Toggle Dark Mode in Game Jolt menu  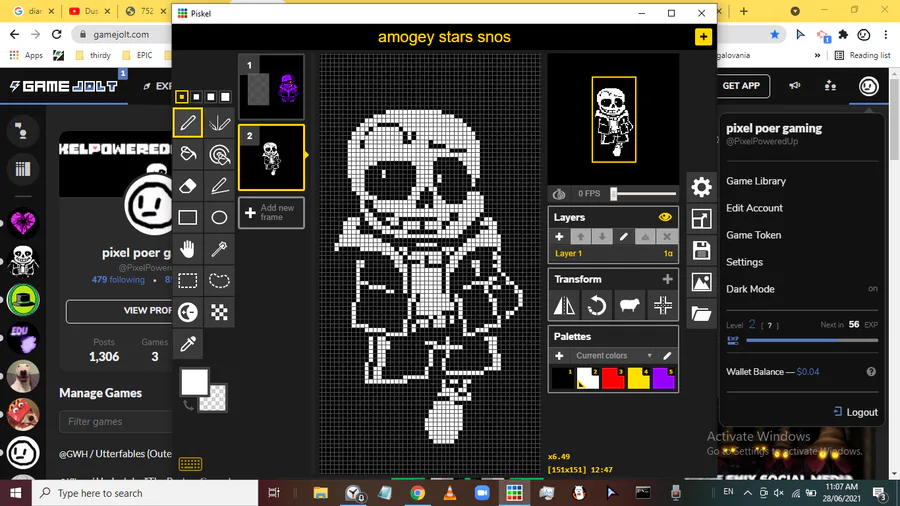801,289
